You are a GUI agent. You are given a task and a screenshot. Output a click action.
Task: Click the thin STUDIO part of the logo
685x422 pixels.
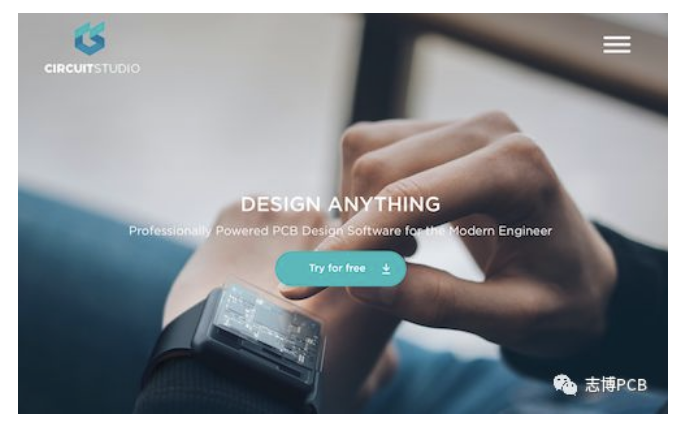point(117,69)
